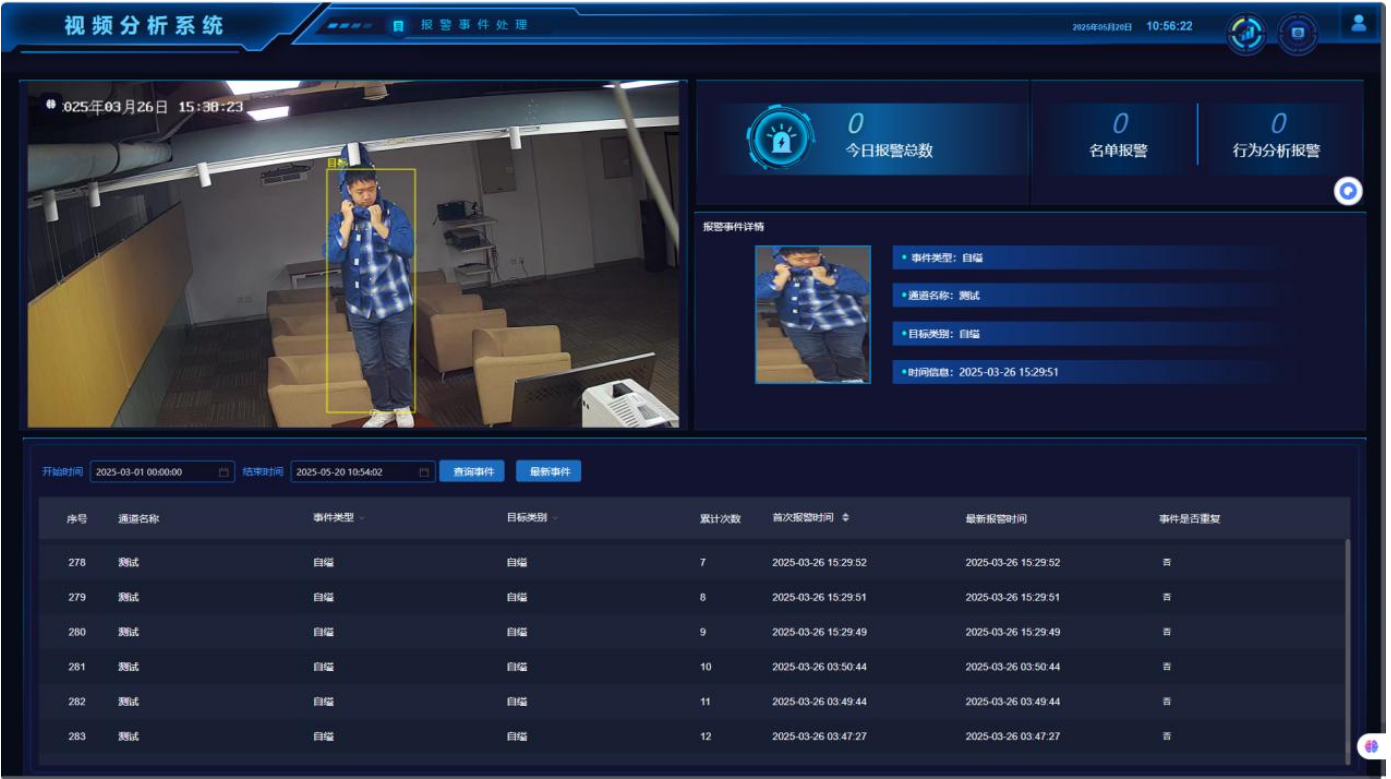Click the 视频分析系统 title
Screen dimensions: 1391x779
tap(144, 26)
